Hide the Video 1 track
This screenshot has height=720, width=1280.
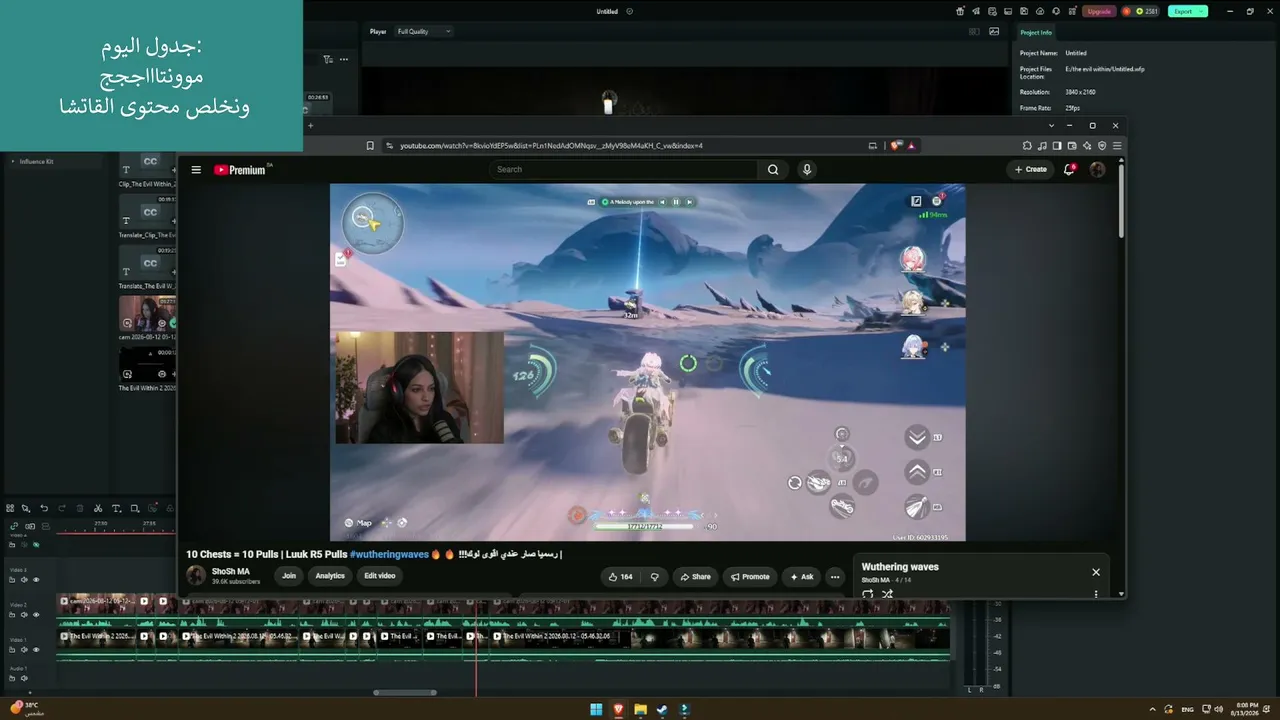36,650
